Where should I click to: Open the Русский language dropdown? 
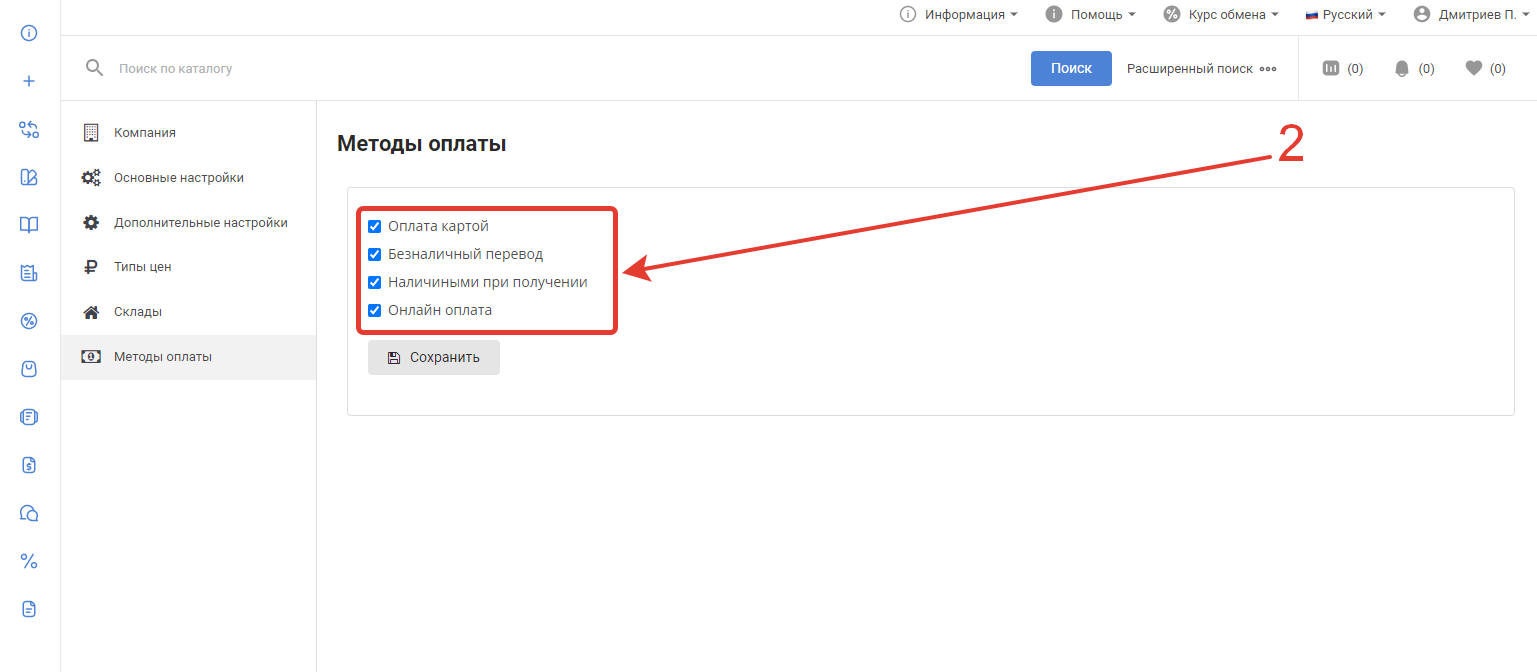tap(1345, 15)
